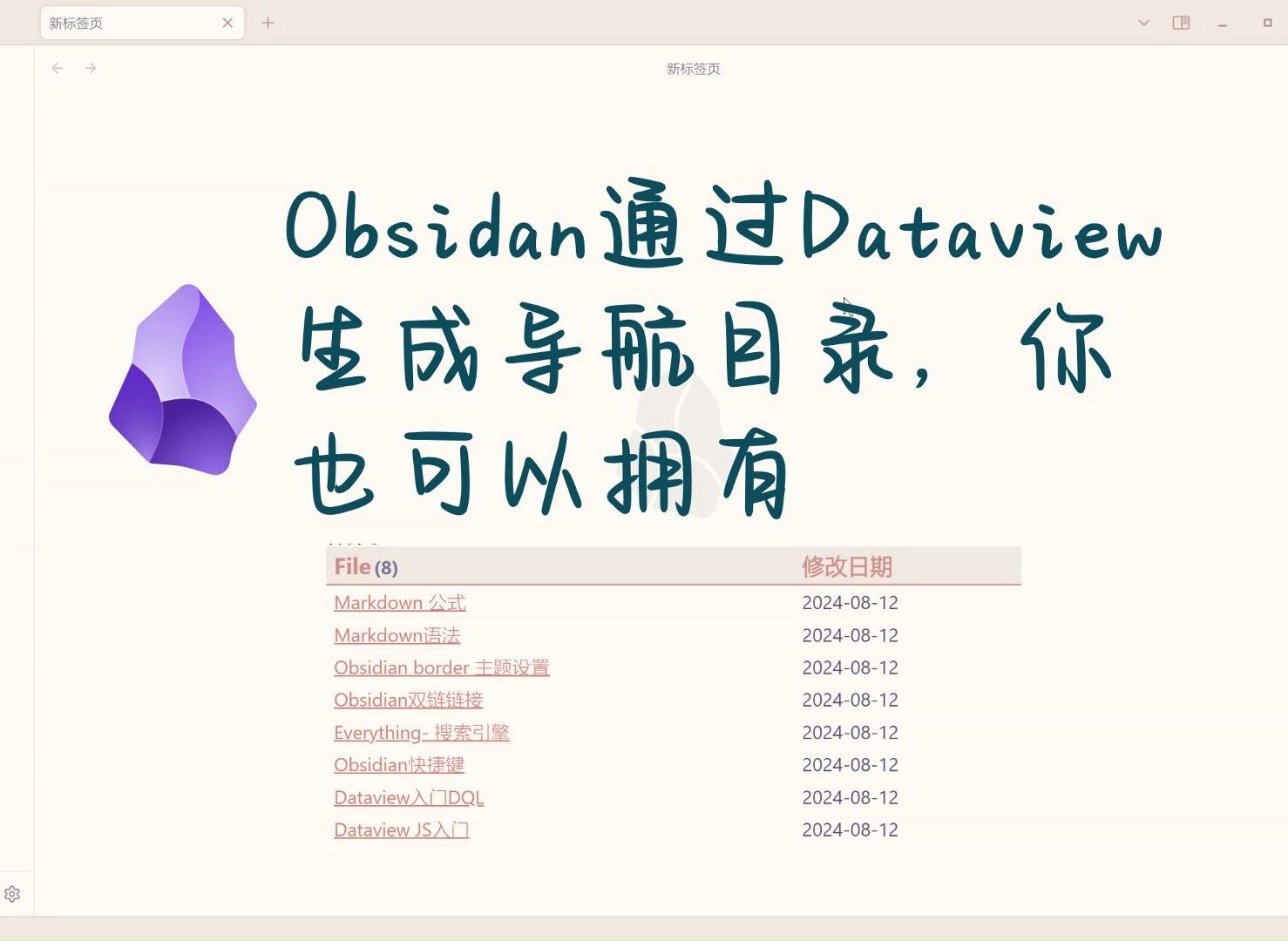Expand the tab list dropdown chevron

tap(1144, 23)
